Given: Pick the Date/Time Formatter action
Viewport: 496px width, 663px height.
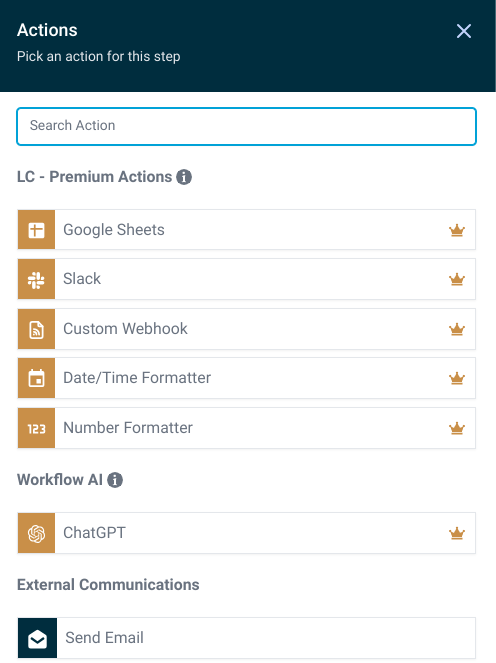Looking at the screenshot, I should click(x=247, y=378).
